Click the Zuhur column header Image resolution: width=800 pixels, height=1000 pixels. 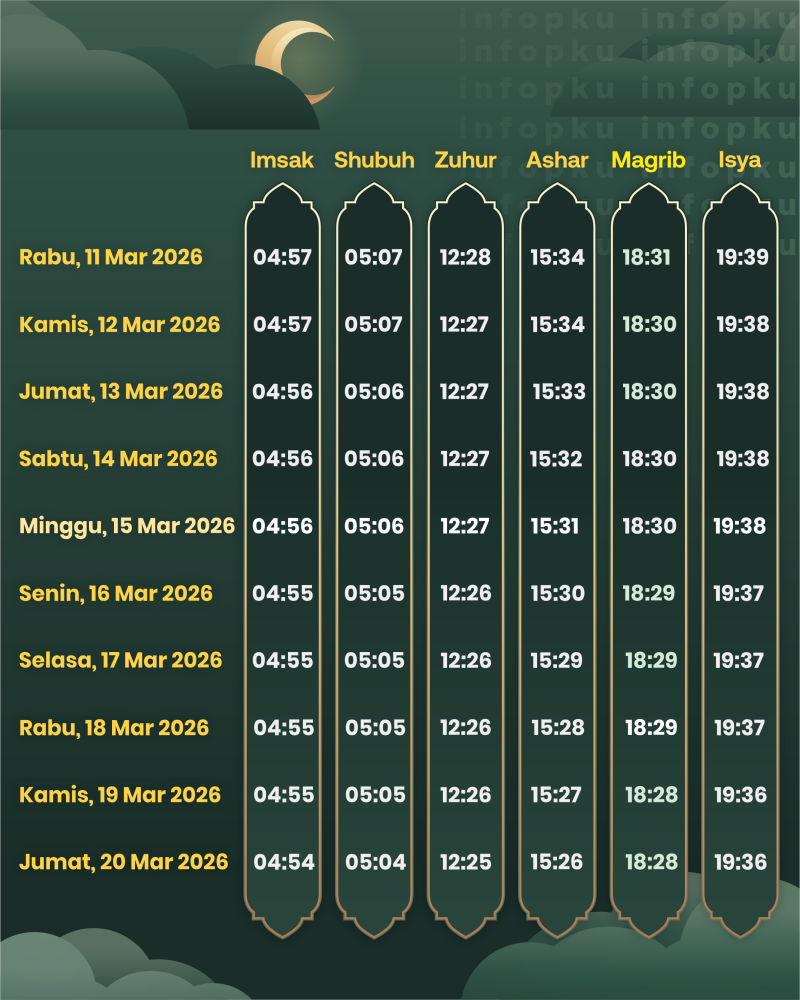(465, 160)
